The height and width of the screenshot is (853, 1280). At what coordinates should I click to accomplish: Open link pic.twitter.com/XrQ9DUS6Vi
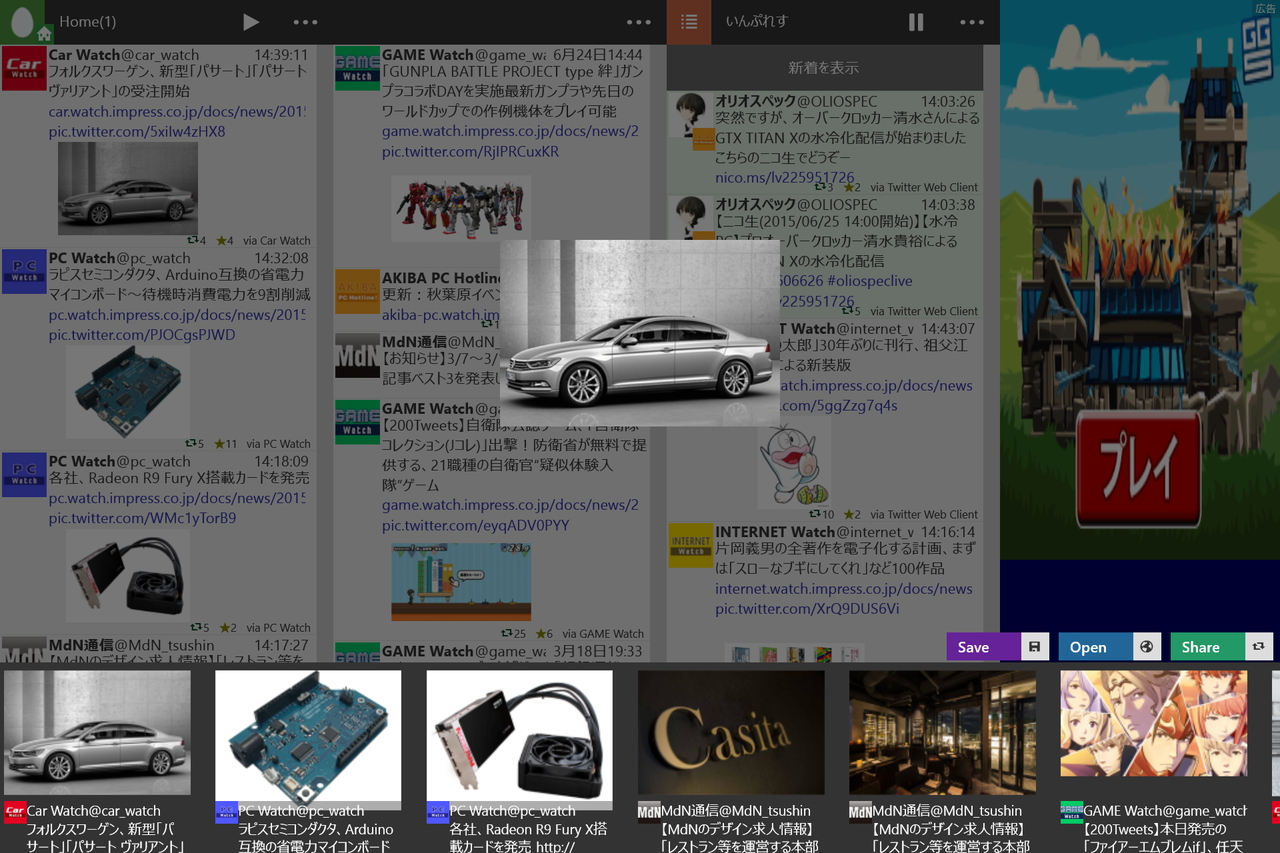tap(807, 609)
